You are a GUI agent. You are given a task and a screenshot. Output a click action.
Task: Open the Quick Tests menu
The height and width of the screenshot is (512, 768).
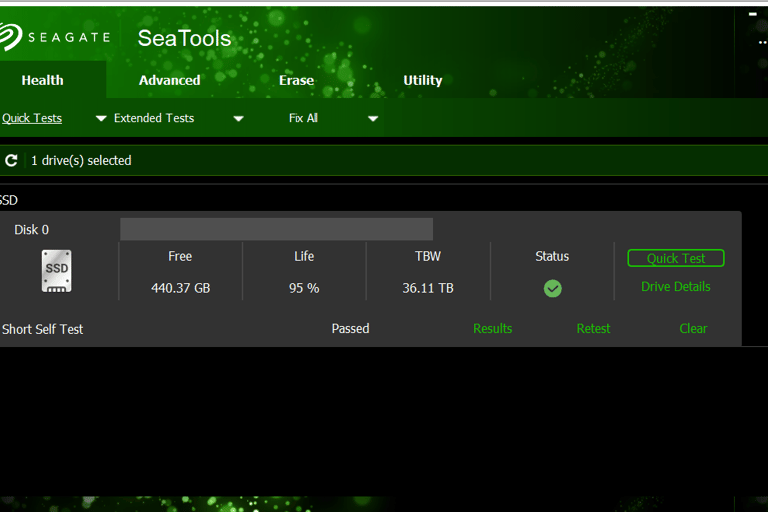click(32, 118)
